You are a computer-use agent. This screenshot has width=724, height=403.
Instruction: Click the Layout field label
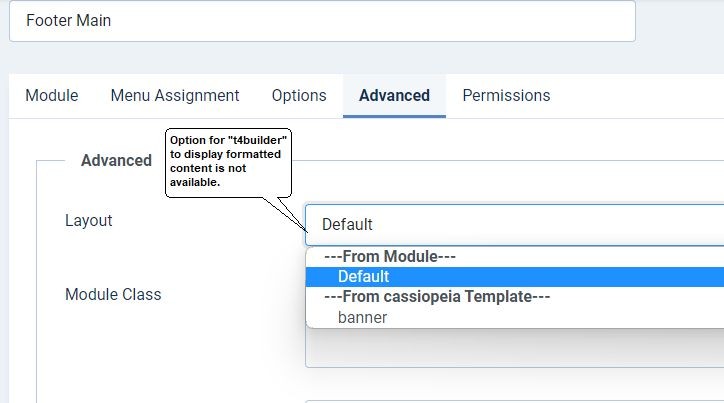tap(89, 220)
